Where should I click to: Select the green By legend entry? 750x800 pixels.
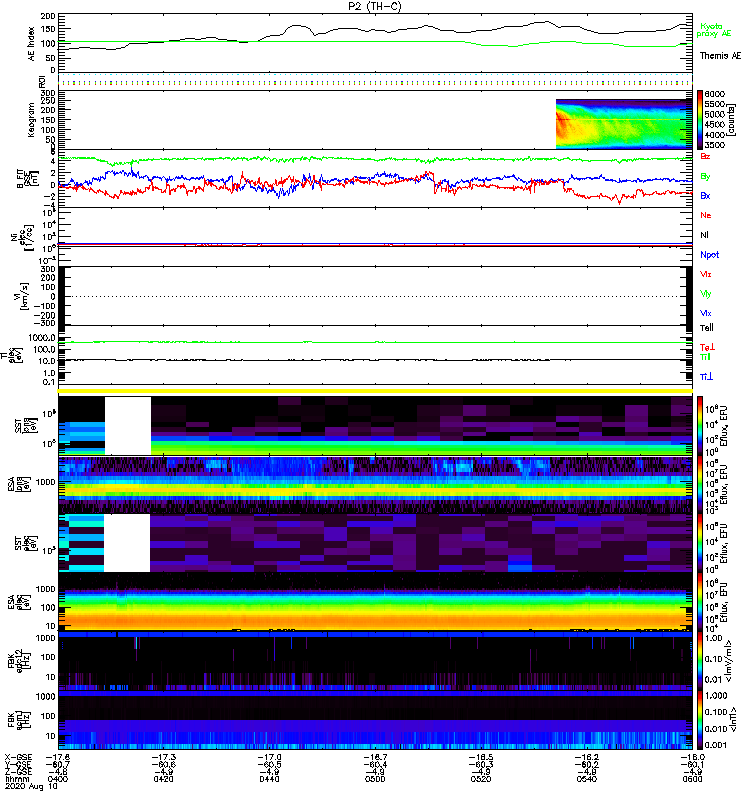click(x=706, y=177)
